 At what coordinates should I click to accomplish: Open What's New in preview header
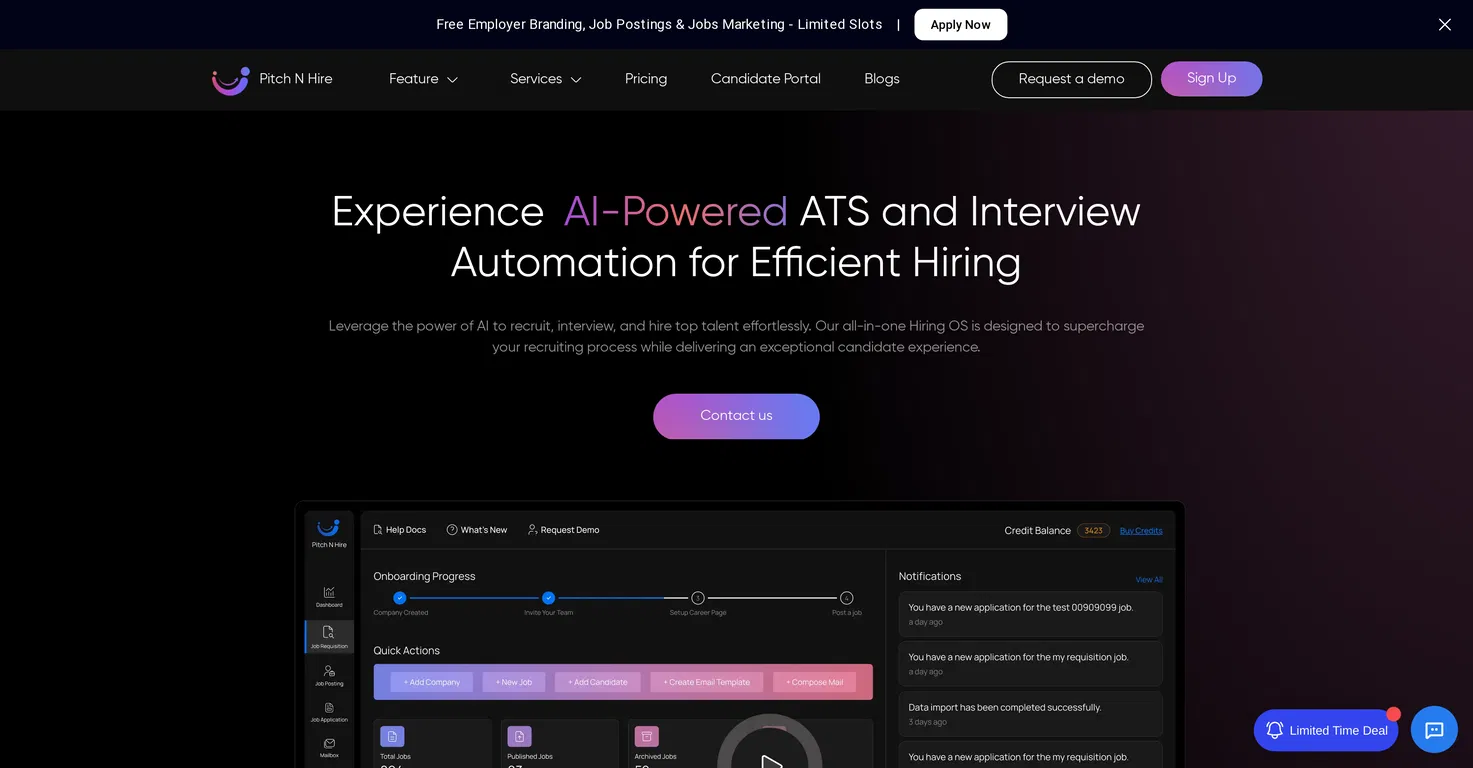[x=477, y=530]
